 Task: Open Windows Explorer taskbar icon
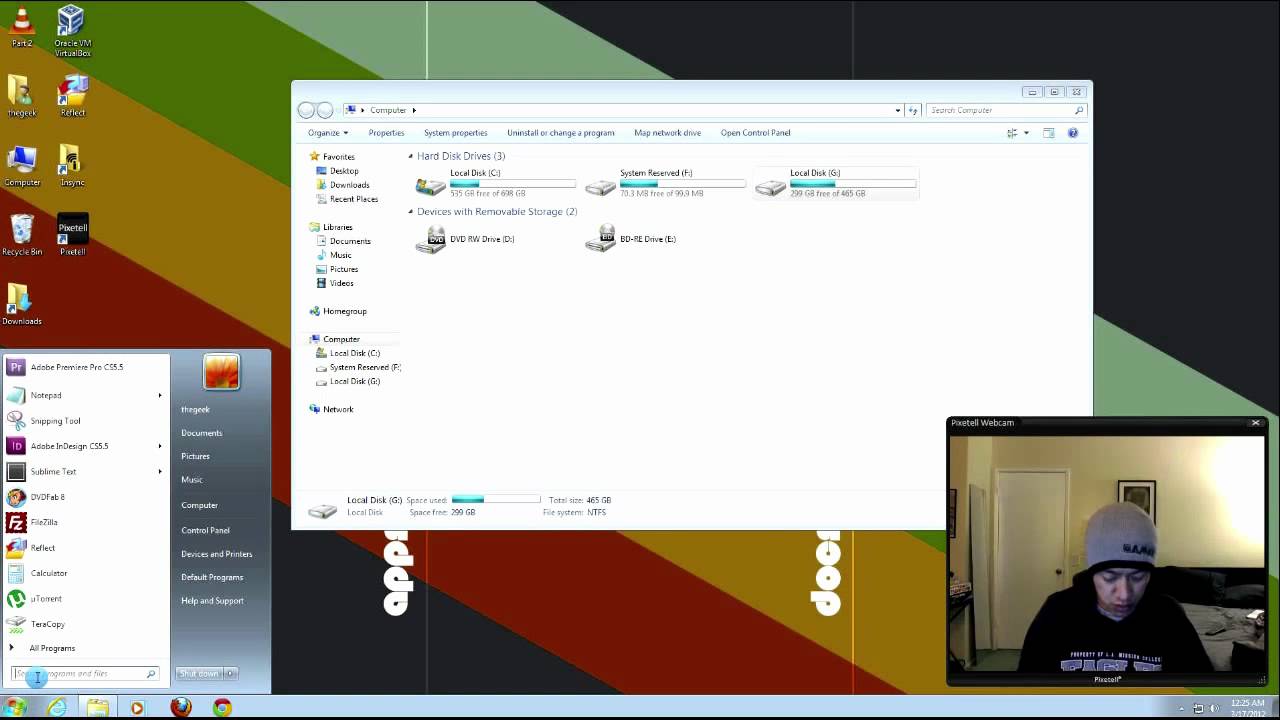coord(97,707)
